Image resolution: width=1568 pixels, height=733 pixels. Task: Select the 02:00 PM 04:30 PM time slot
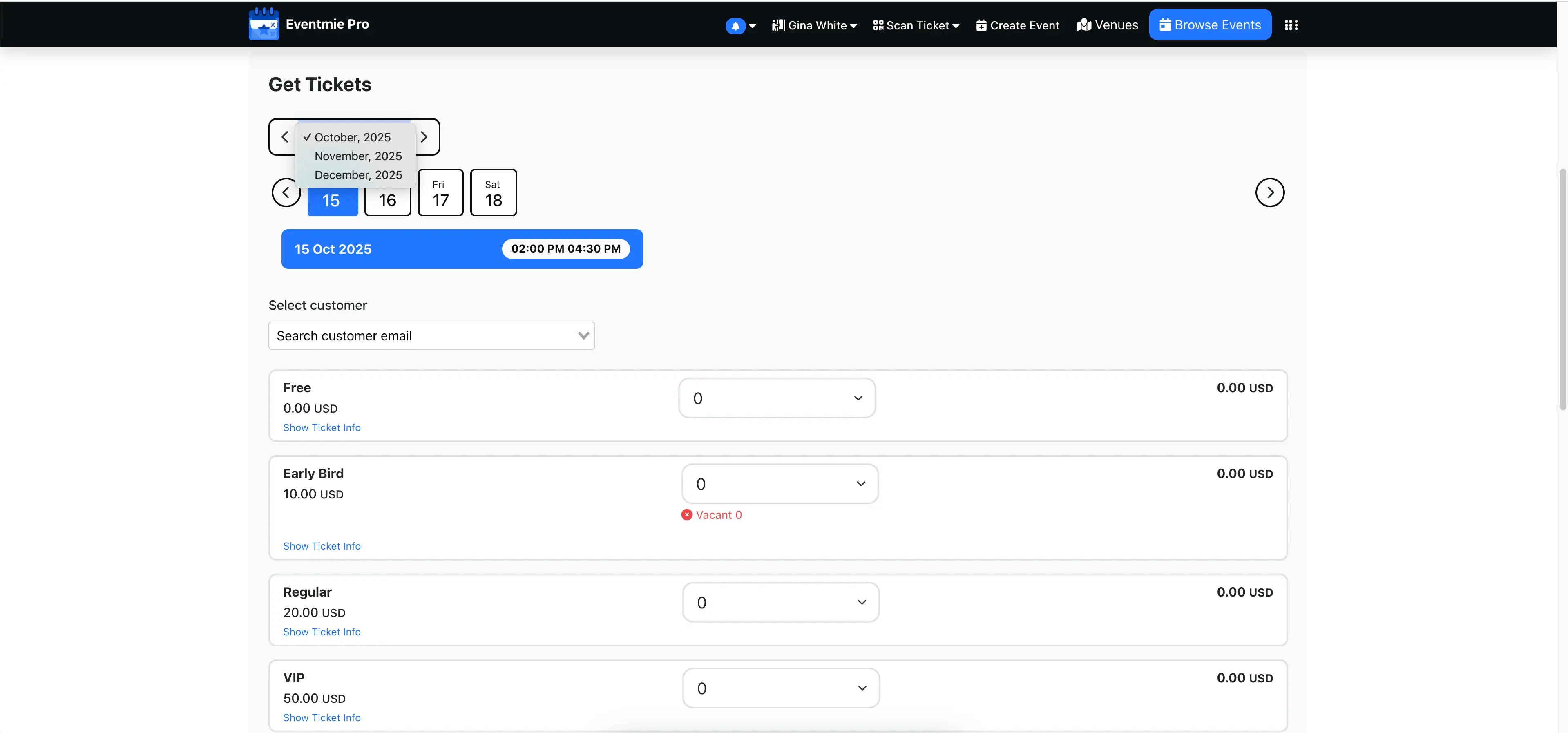tap(565, 249)
